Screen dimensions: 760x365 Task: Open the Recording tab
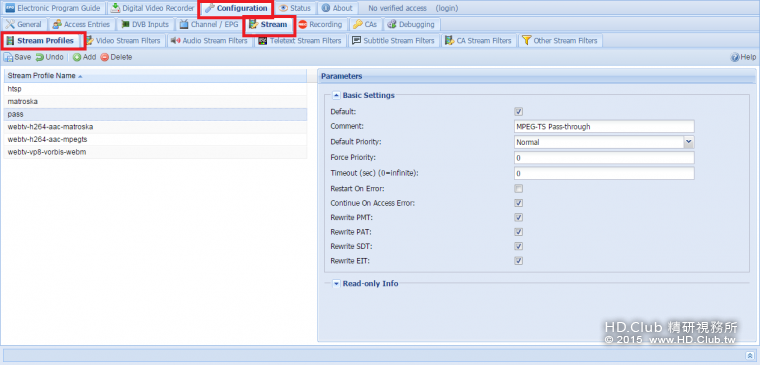point(320,24)
